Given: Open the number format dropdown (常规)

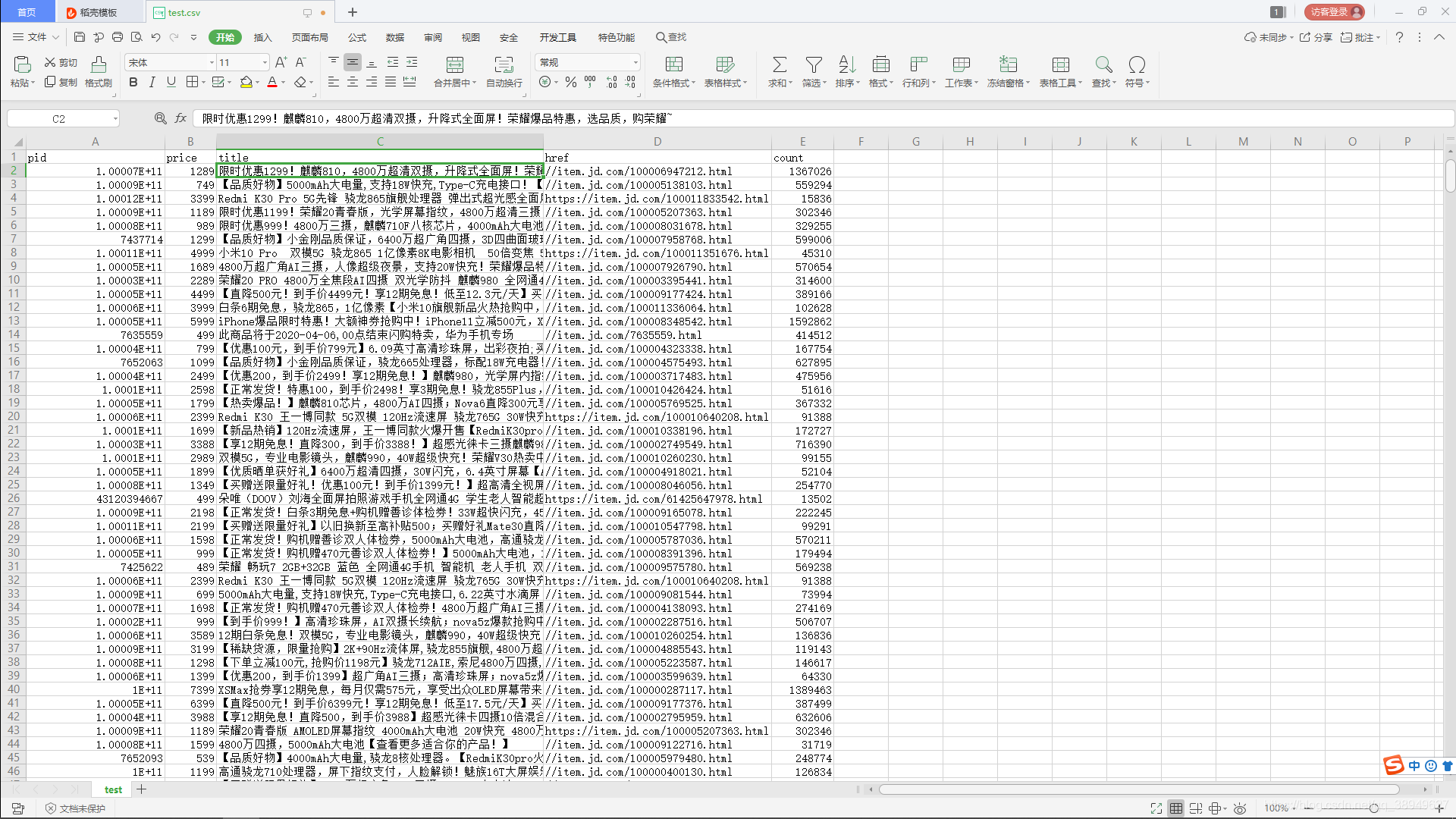Looking at the screenshot, I should tap(635, 62).
